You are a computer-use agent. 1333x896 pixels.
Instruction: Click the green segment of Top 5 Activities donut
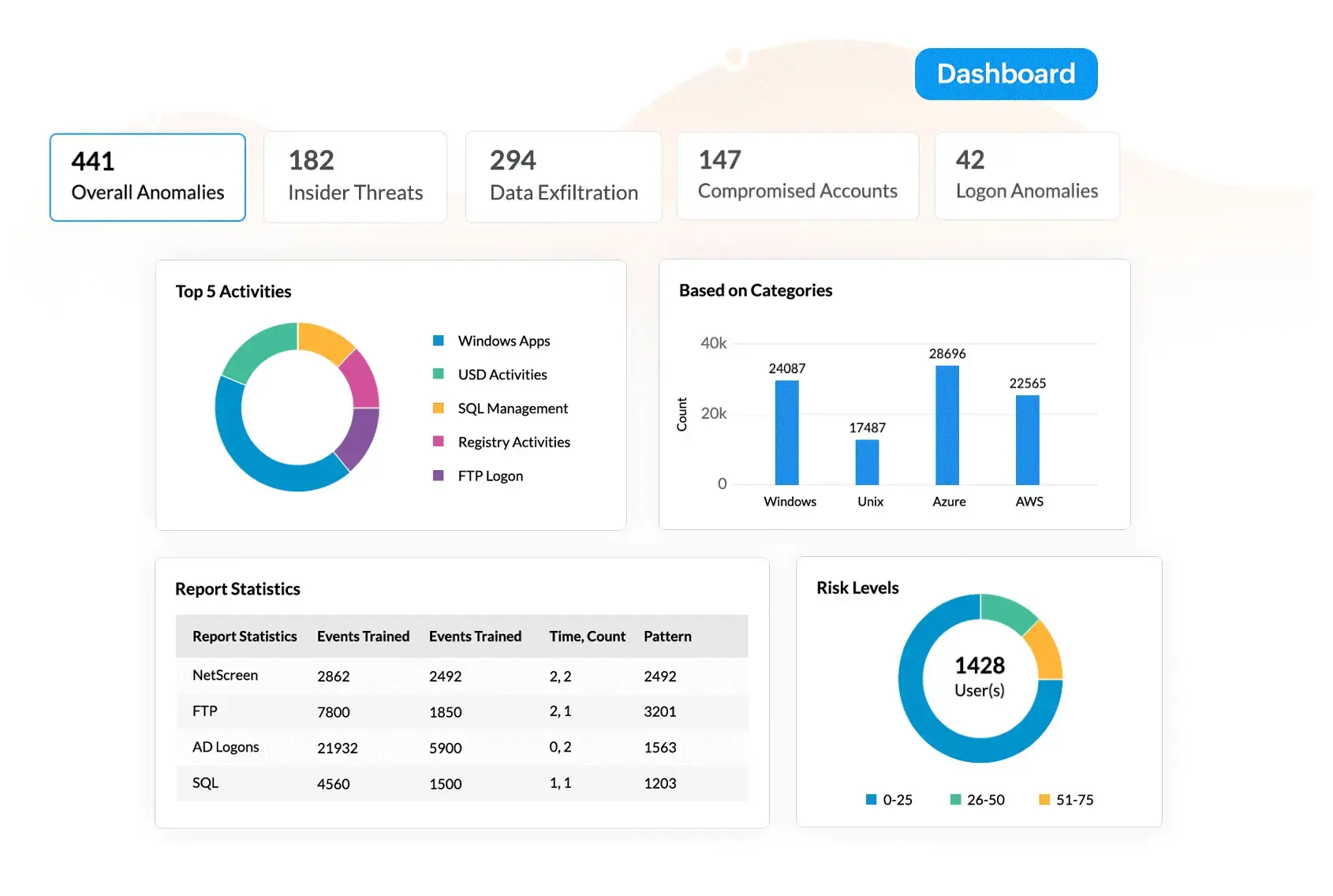point(255,350)
